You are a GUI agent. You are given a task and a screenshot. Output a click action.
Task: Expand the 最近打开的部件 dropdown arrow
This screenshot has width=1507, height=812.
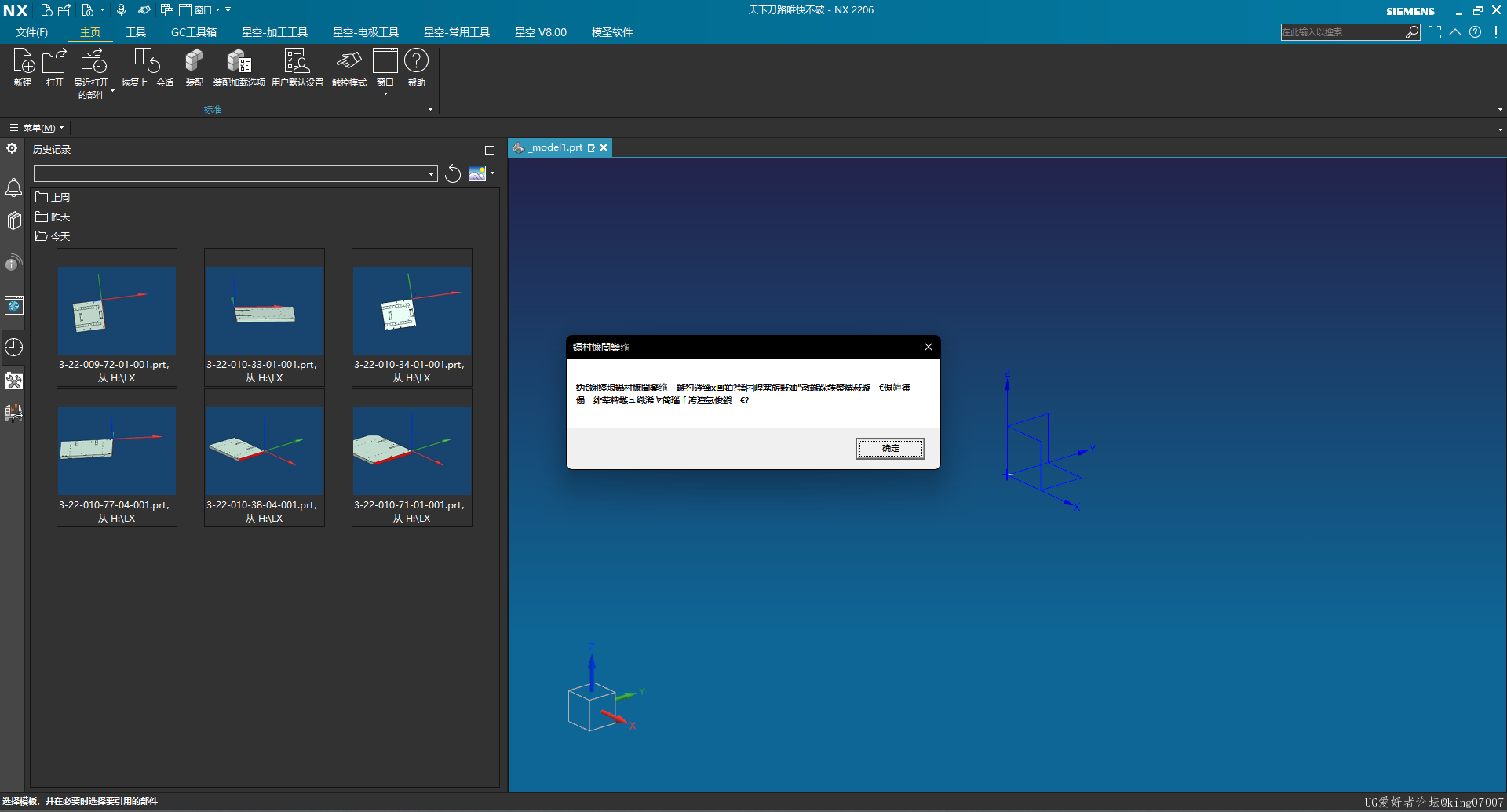[x=112, y=91]
